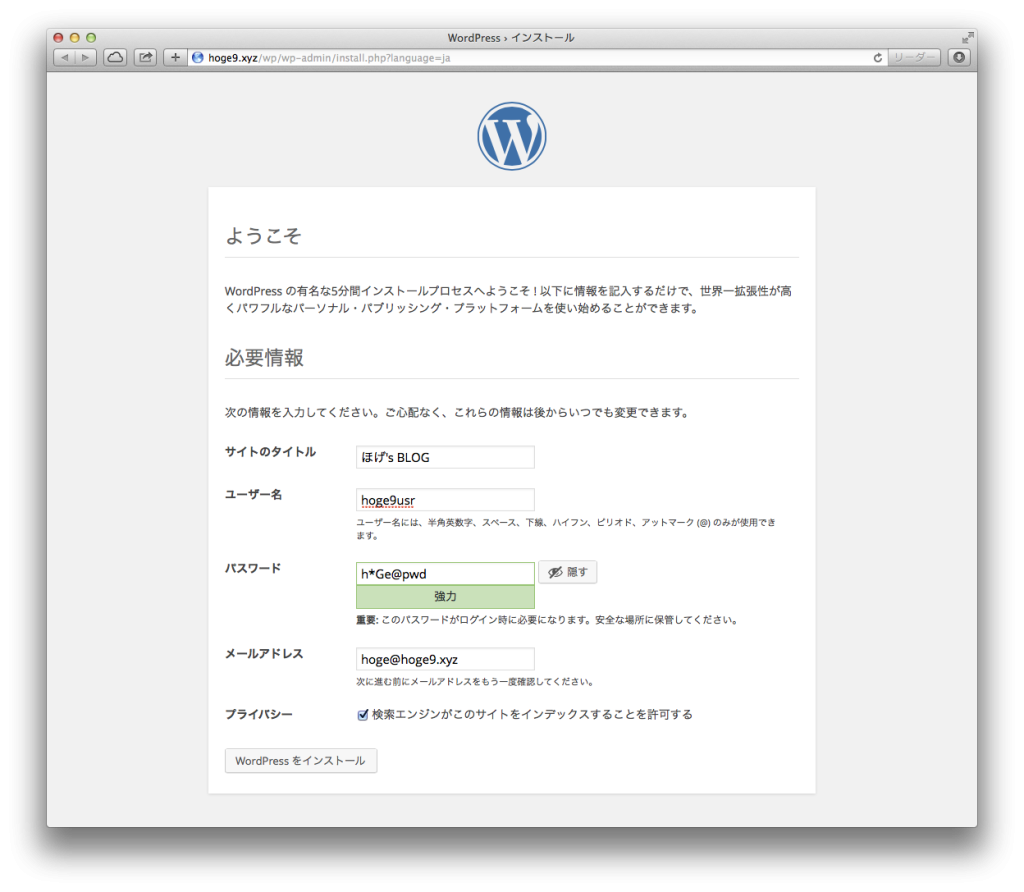Viewport: 1024px width, 892px height.
Task: Click the プライバシー label
Action: (259, 714)
